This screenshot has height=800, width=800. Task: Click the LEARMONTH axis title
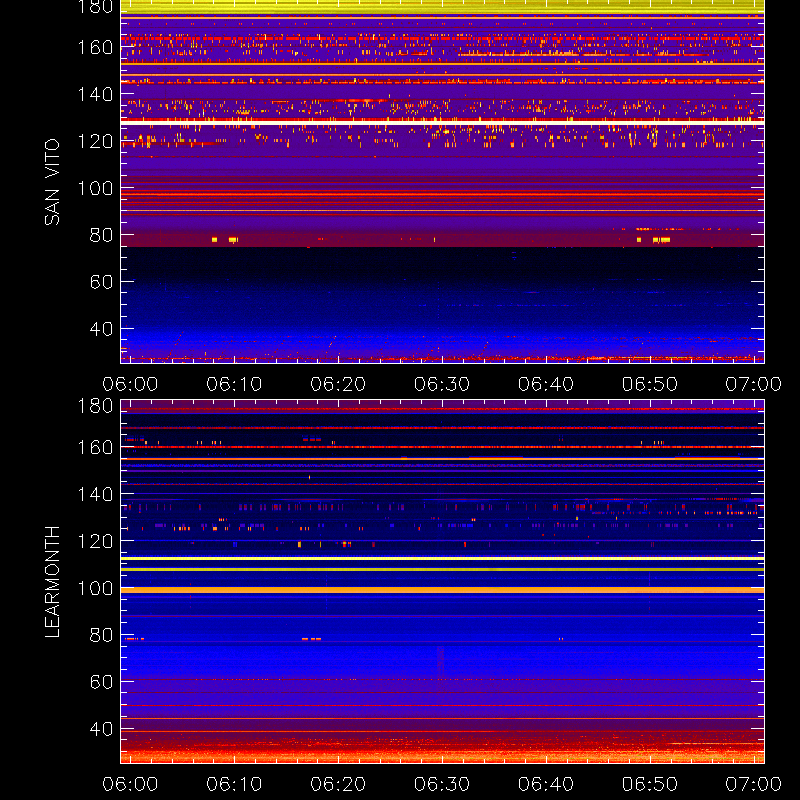tap(52, 582)
